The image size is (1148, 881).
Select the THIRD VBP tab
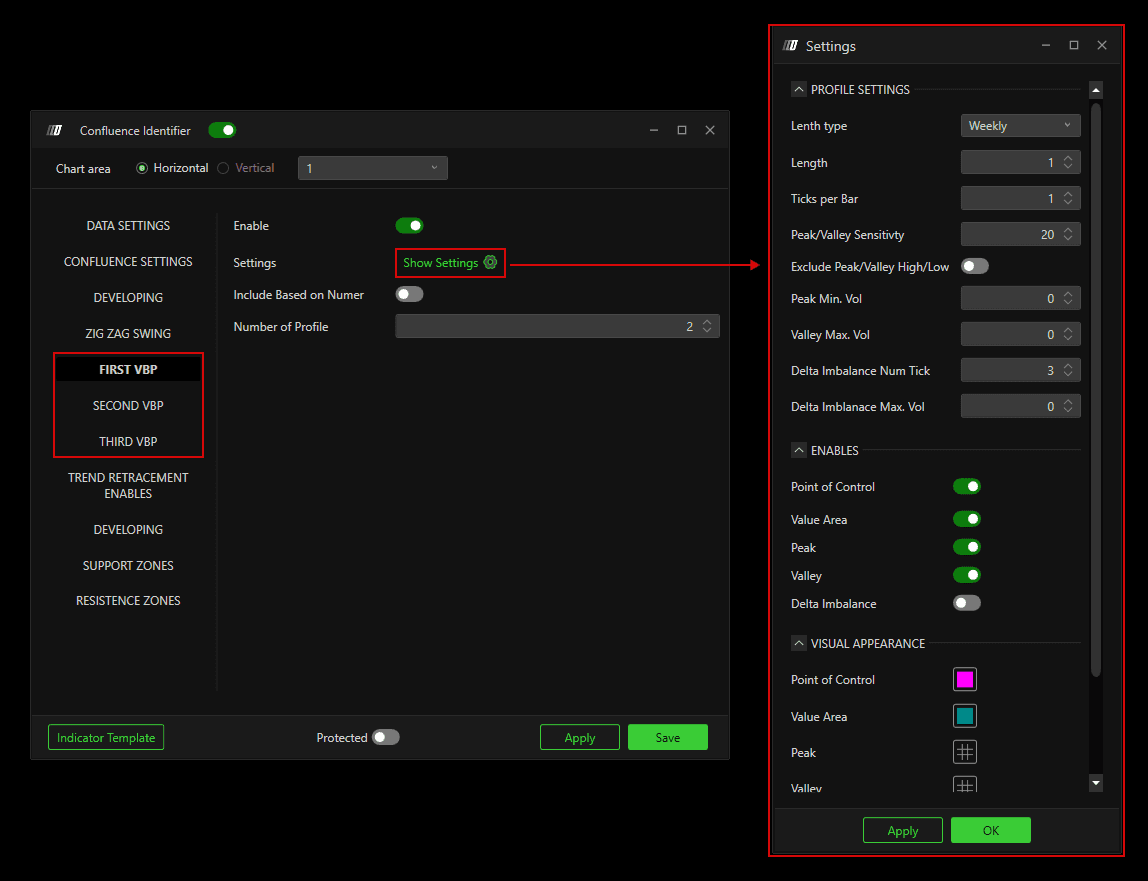click(128, 441)
